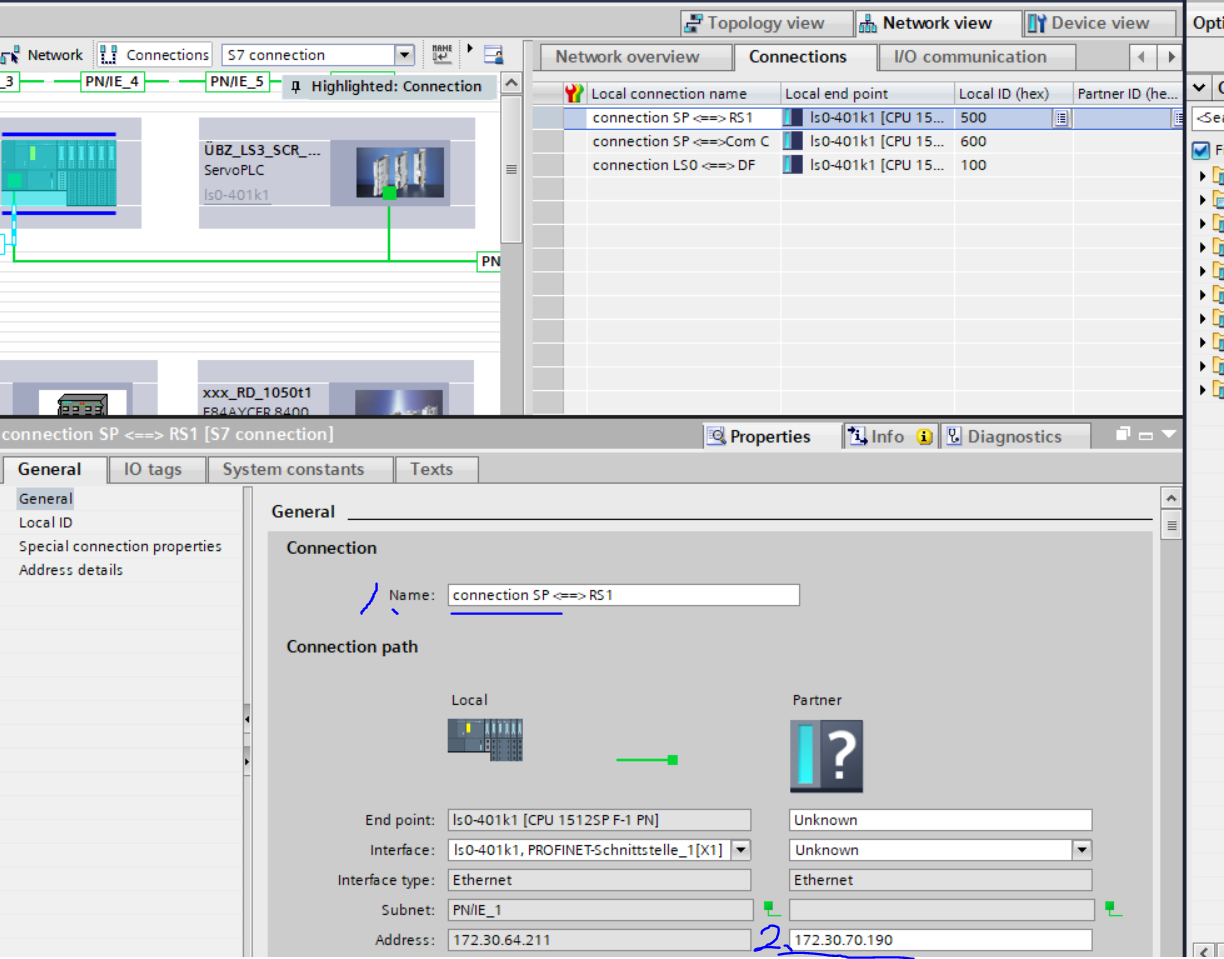Click the Network toolbar icon
Image resolution: width=1224 pixels, height=959 pixels.
[x=12, y=56]
